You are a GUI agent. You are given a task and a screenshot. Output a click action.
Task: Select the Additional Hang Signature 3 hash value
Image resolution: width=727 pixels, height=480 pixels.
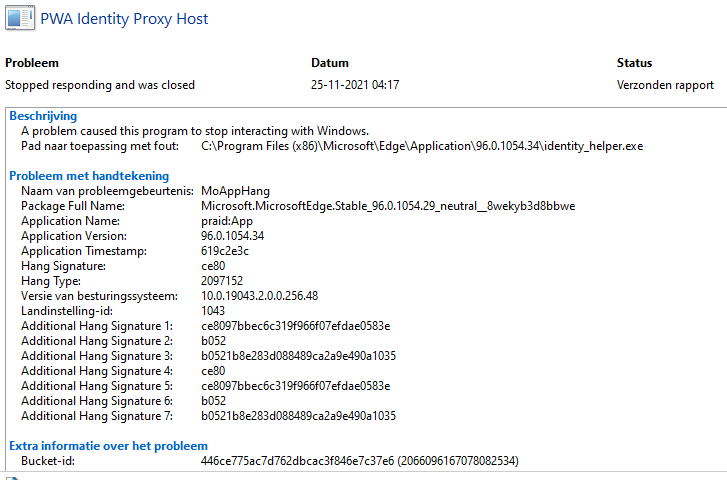(x=299, y=356)
